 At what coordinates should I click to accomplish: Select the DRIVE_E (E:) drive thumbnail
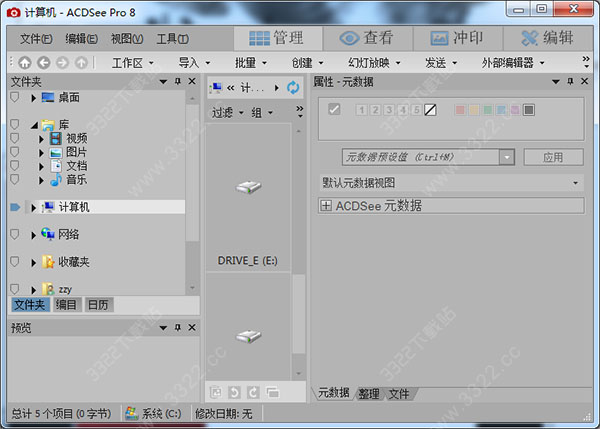coord(248,197)
